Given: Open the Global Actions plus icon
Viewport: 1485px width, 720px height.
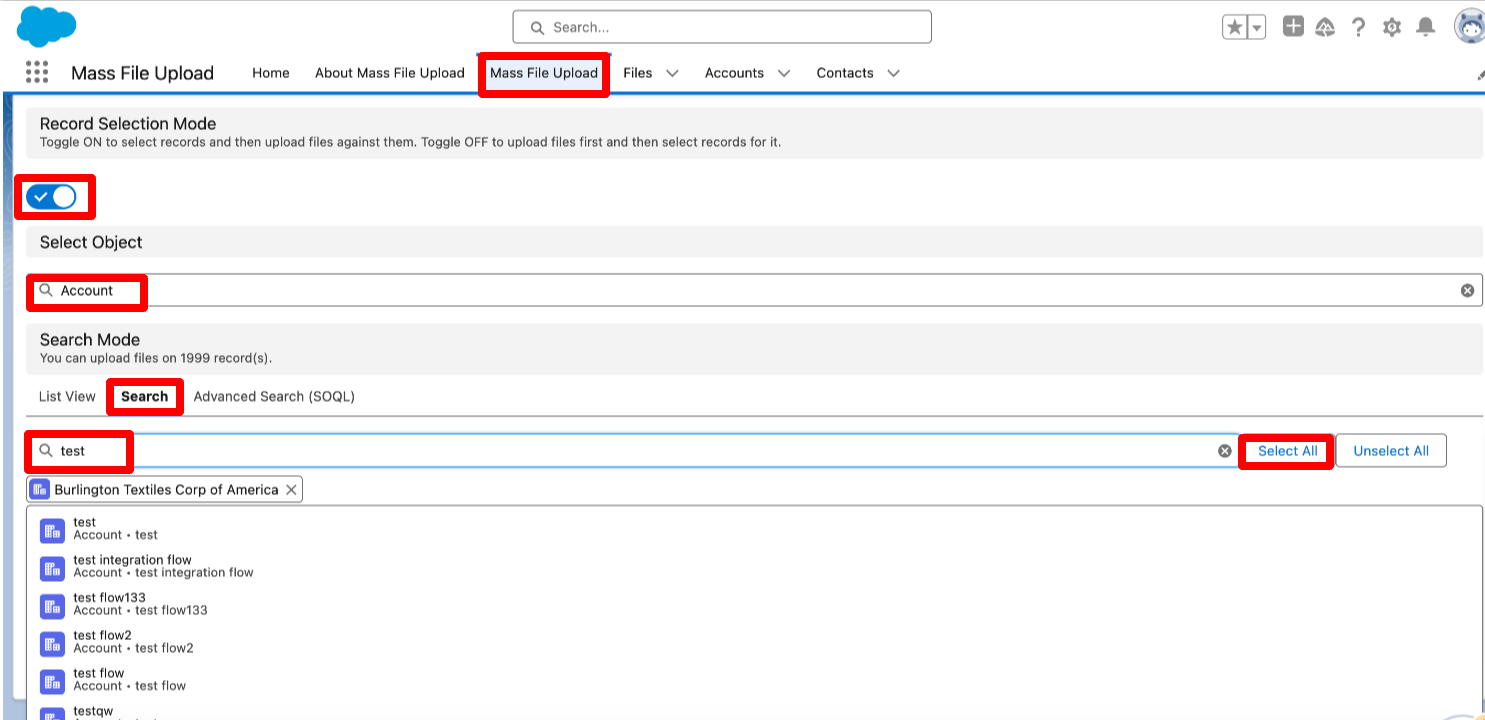Looking at the screenshot, I should (x=1293, y=27).
